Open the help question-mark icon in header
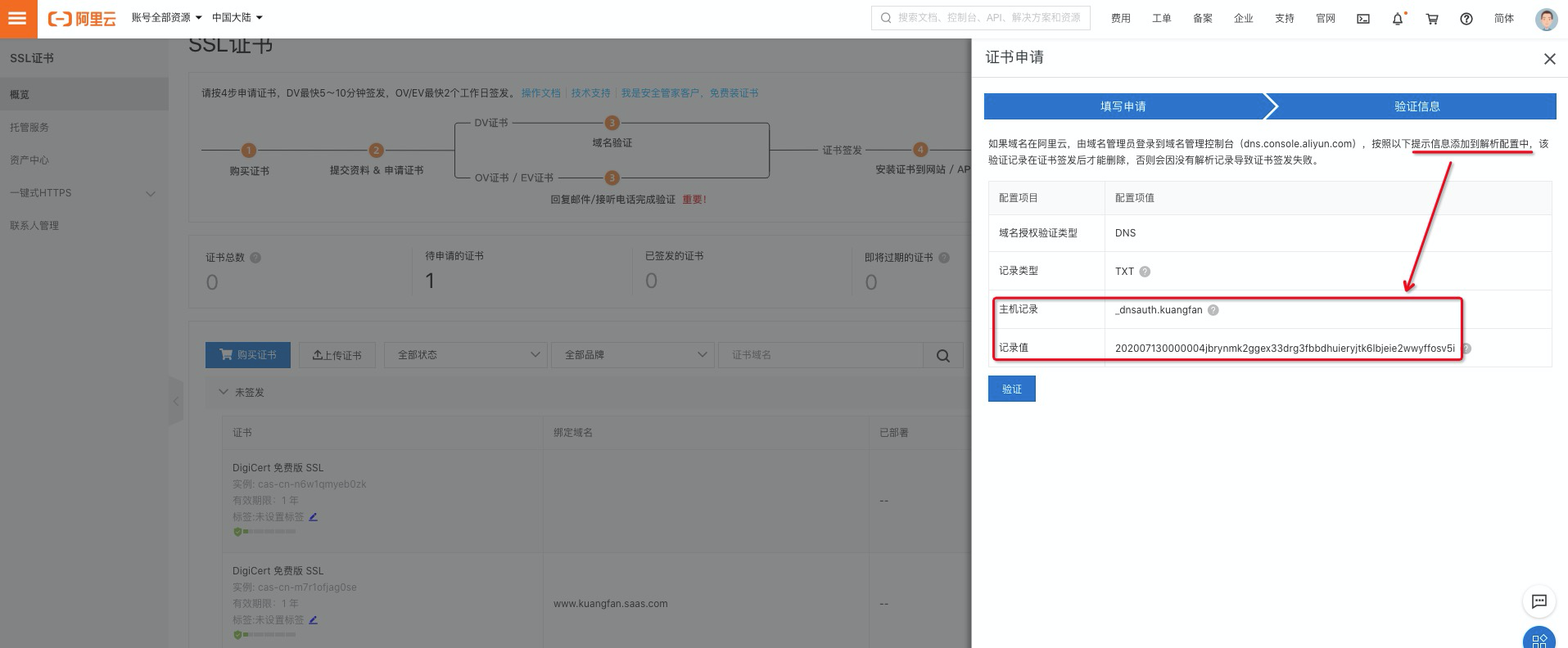This screenshot has height=648, width=1568. (1466, 19)
